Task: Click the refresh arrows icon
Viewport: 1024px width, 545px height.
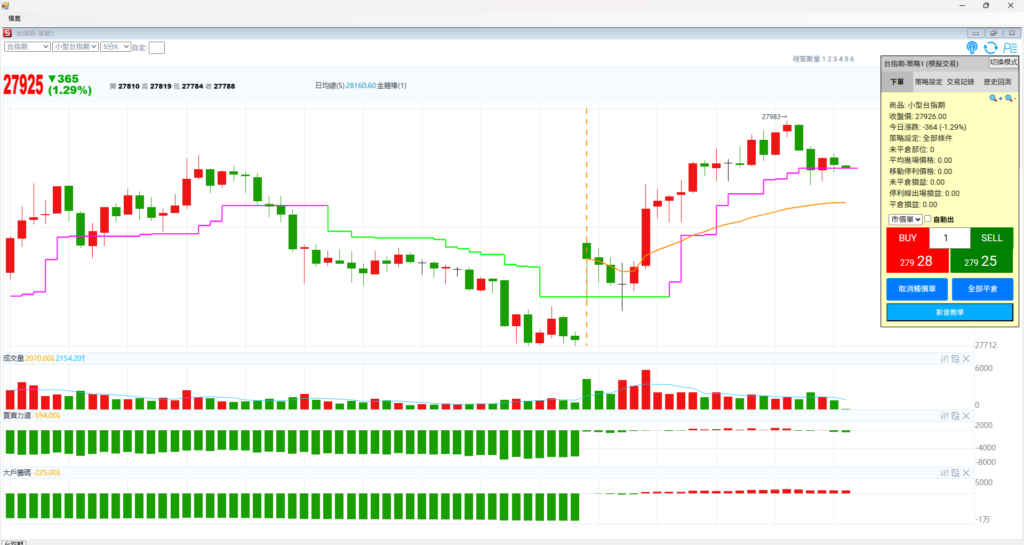Action: tap(990, 47)
